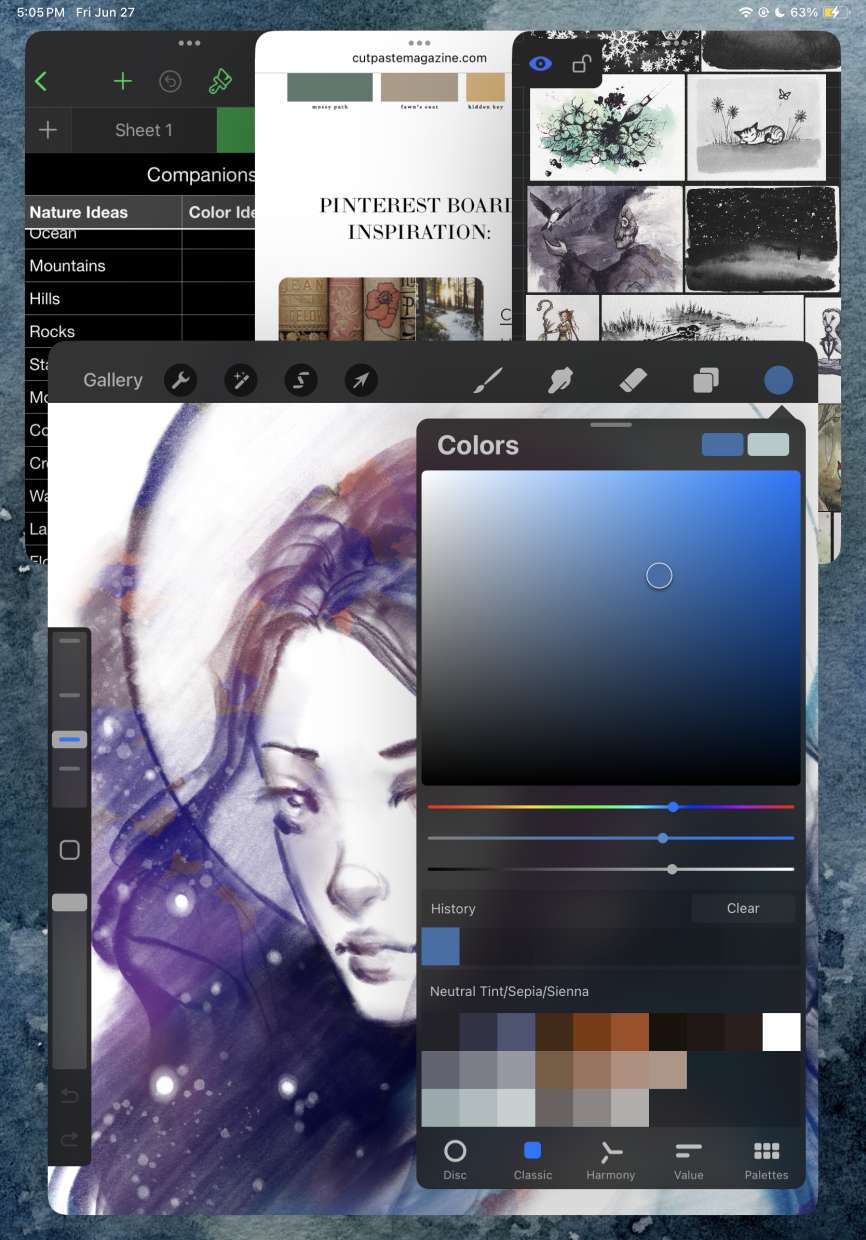Image resolution: width=866 pixels, height=1240 pixels.
Task: Tap the color panel top grab handle
Action: coord(611,425)
